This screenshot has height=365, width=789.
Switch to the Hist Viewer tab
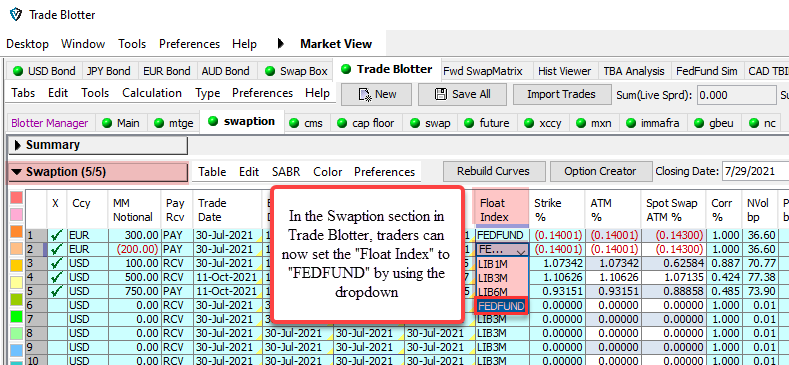click(x=565, y=71)
